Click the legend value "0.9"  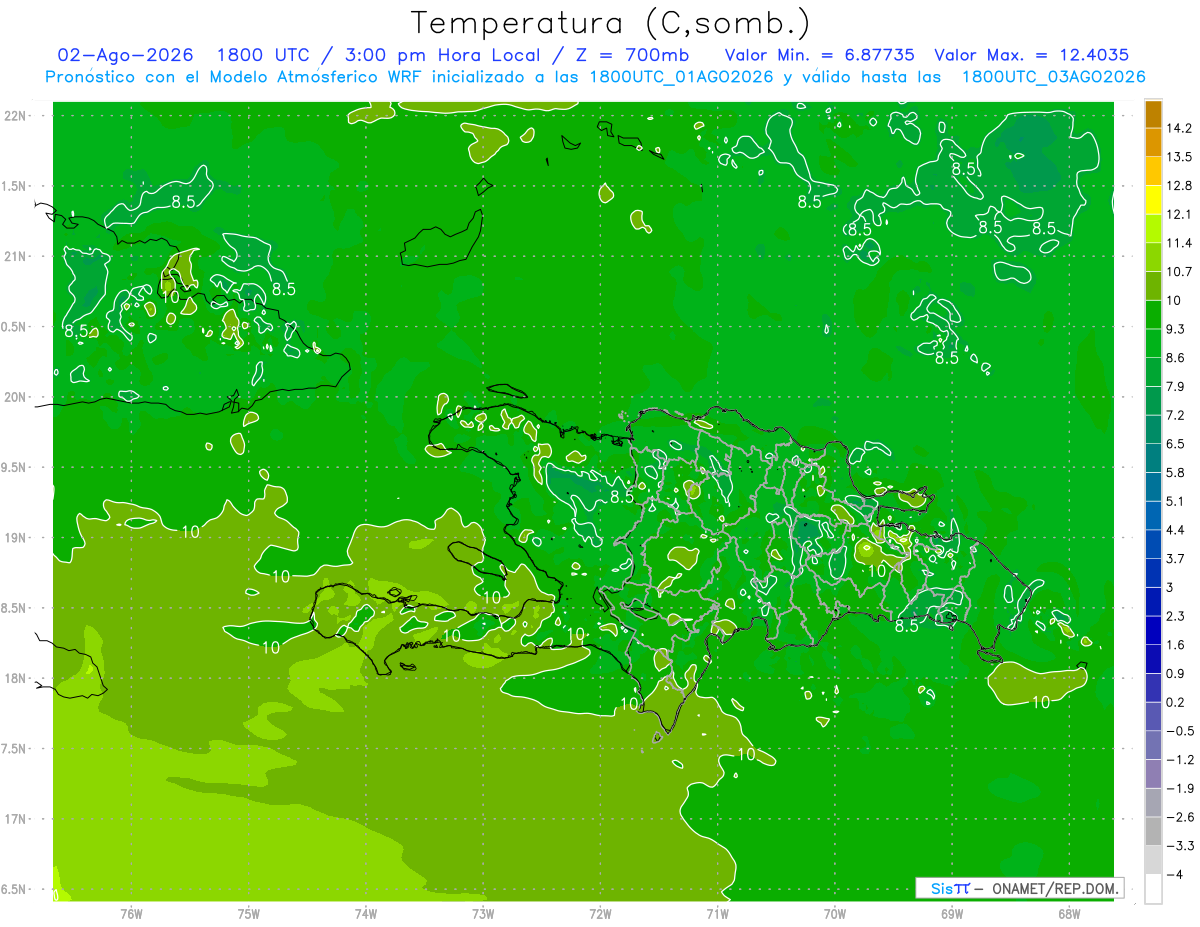[x=1176, y=674]
